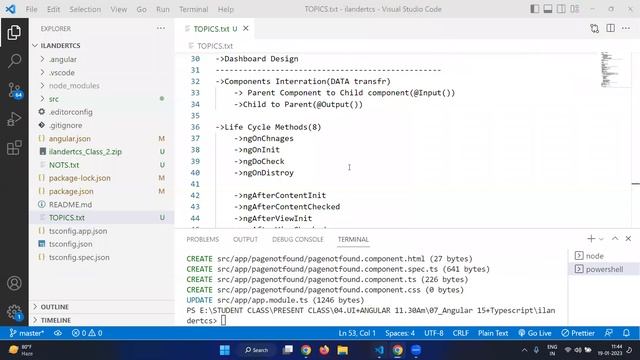
Task: Split the editor right
Action: [x=611, y=28]
